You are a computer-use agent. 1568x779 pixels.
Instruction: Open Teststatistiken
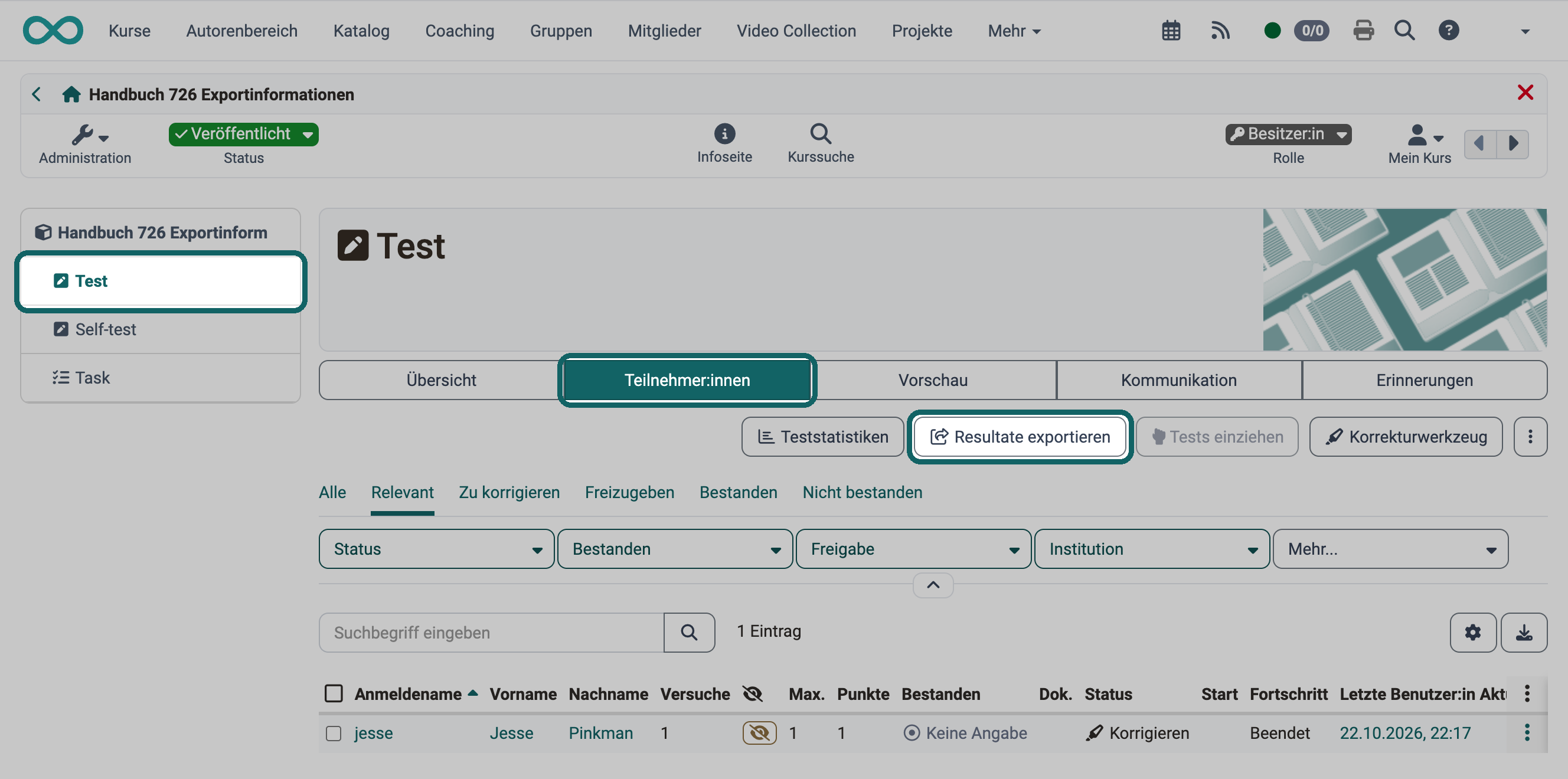click(822, 436)
